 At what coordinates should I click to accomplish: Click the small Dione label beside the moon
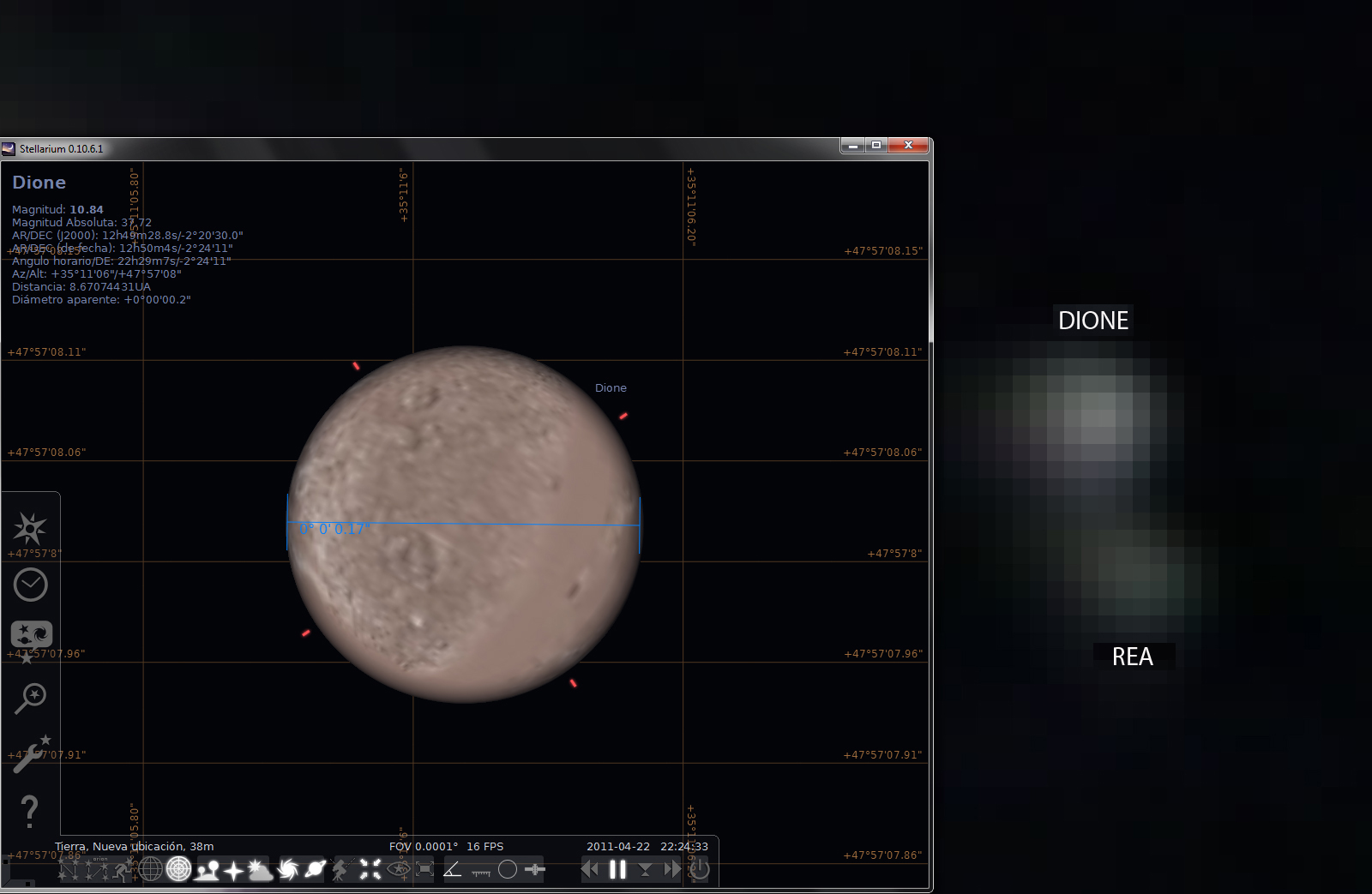click(611, 388)
